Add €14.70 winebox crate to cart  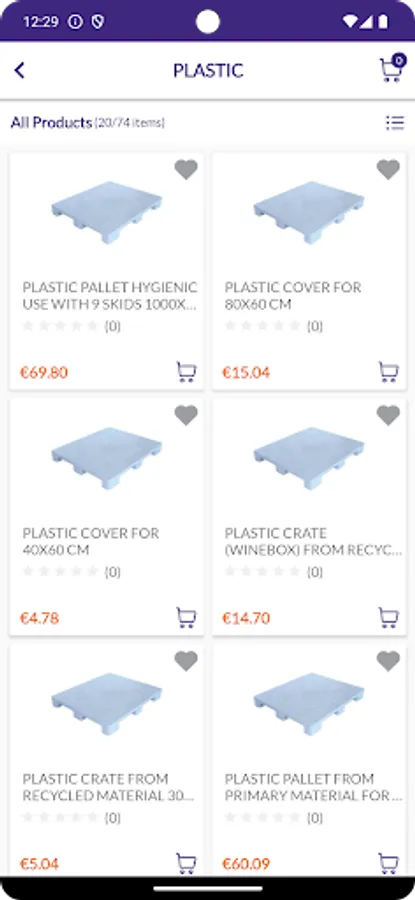tap(389, 618)
